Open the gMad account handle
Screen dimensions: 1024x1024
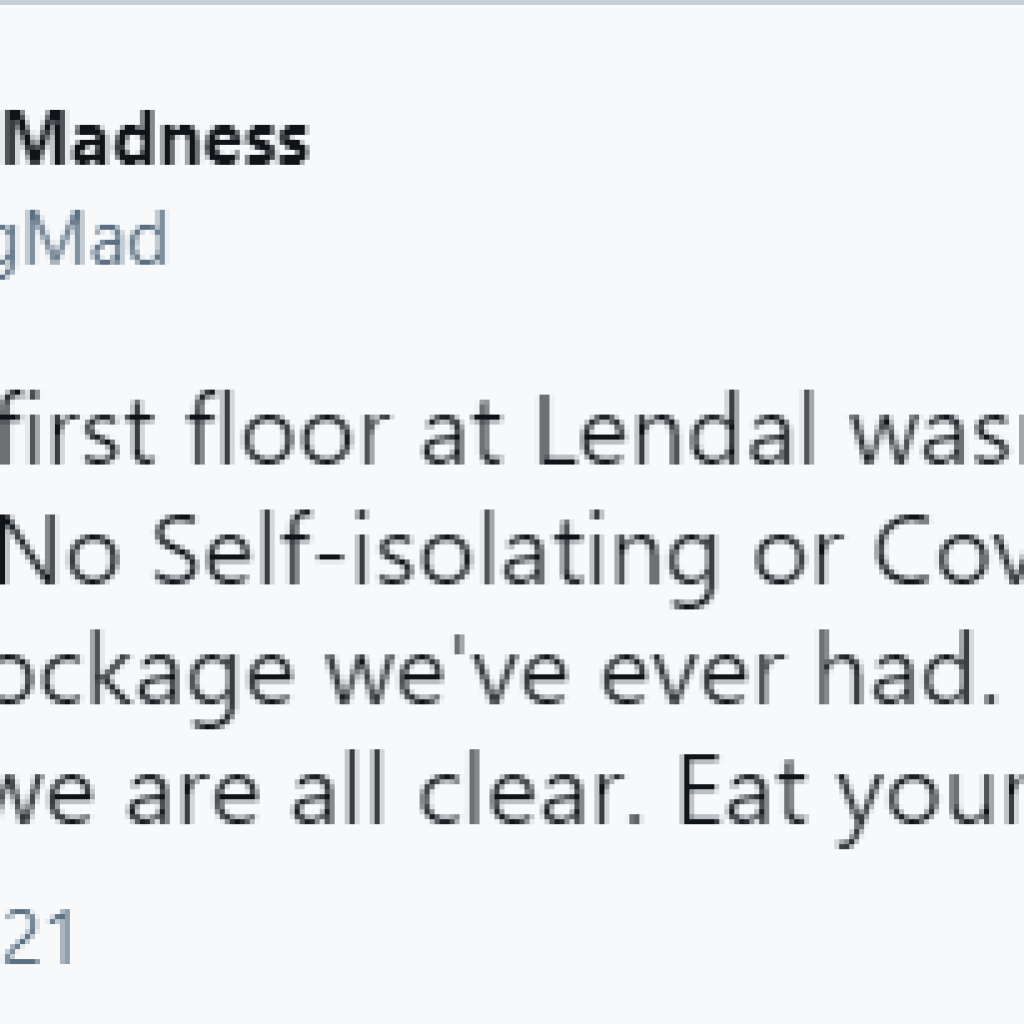82,242
